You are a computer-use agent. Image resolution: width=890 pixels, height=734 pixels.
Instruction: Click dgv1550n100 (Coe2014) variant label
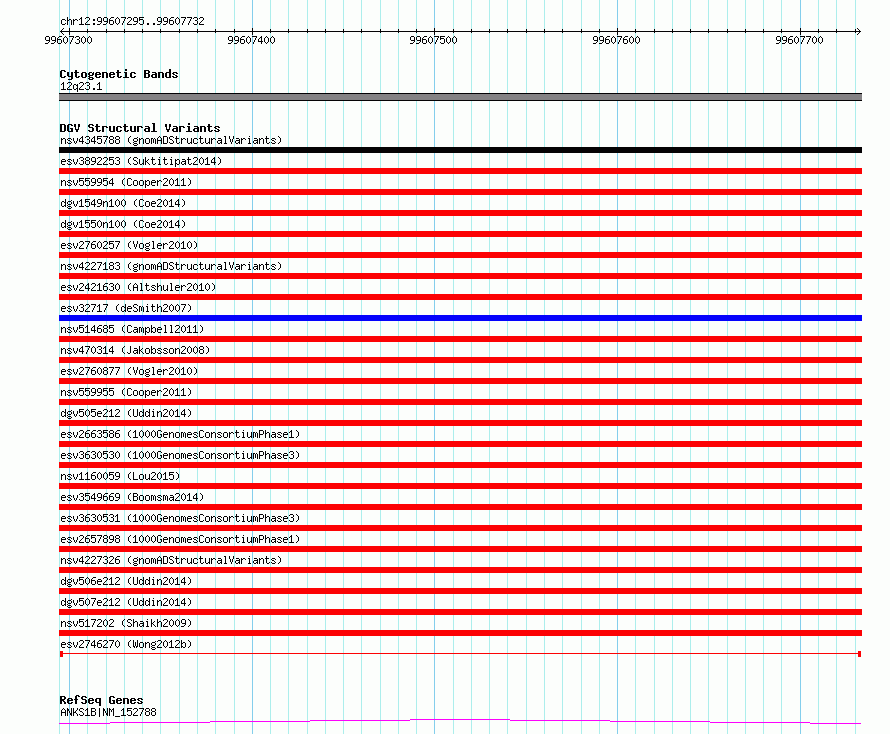(x=123, y=224)
